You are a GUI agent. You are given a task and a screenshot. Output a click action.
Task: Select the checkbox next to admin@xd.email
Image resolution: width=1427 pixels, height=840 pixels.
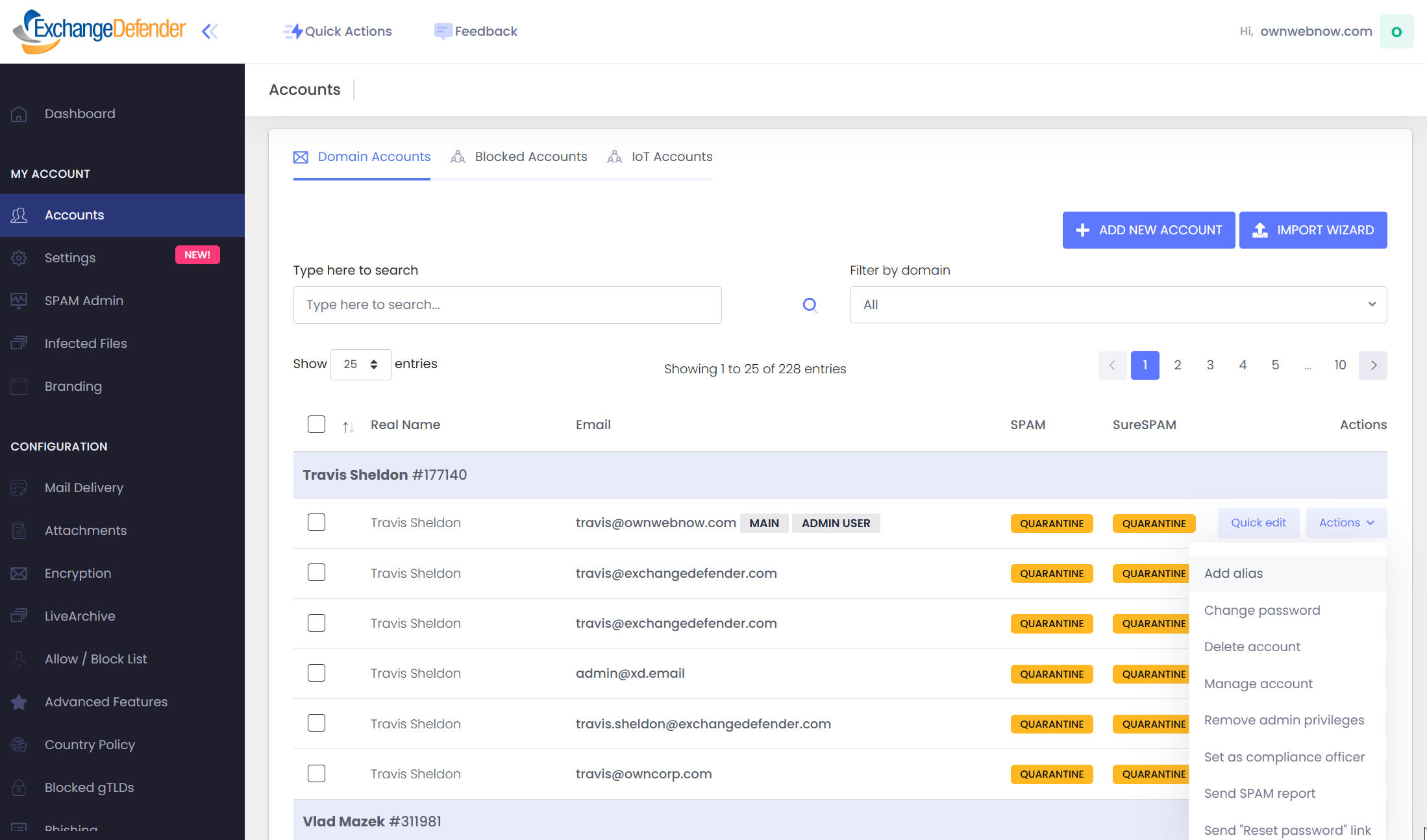(316, 673)
